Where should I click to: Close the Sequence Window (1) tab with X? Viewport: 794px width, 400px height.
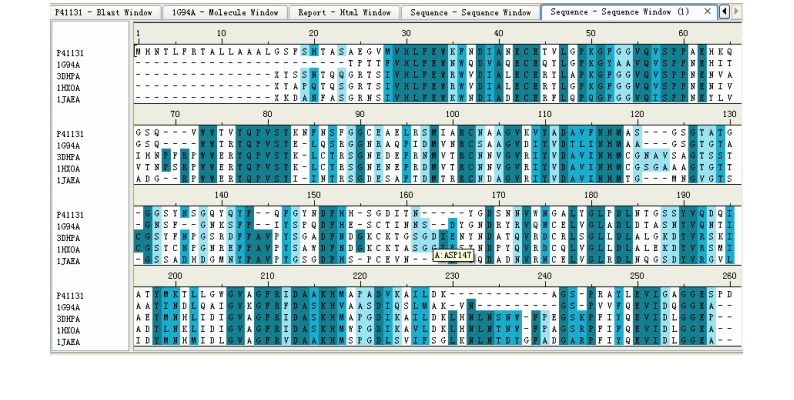(x=707, y=11)
